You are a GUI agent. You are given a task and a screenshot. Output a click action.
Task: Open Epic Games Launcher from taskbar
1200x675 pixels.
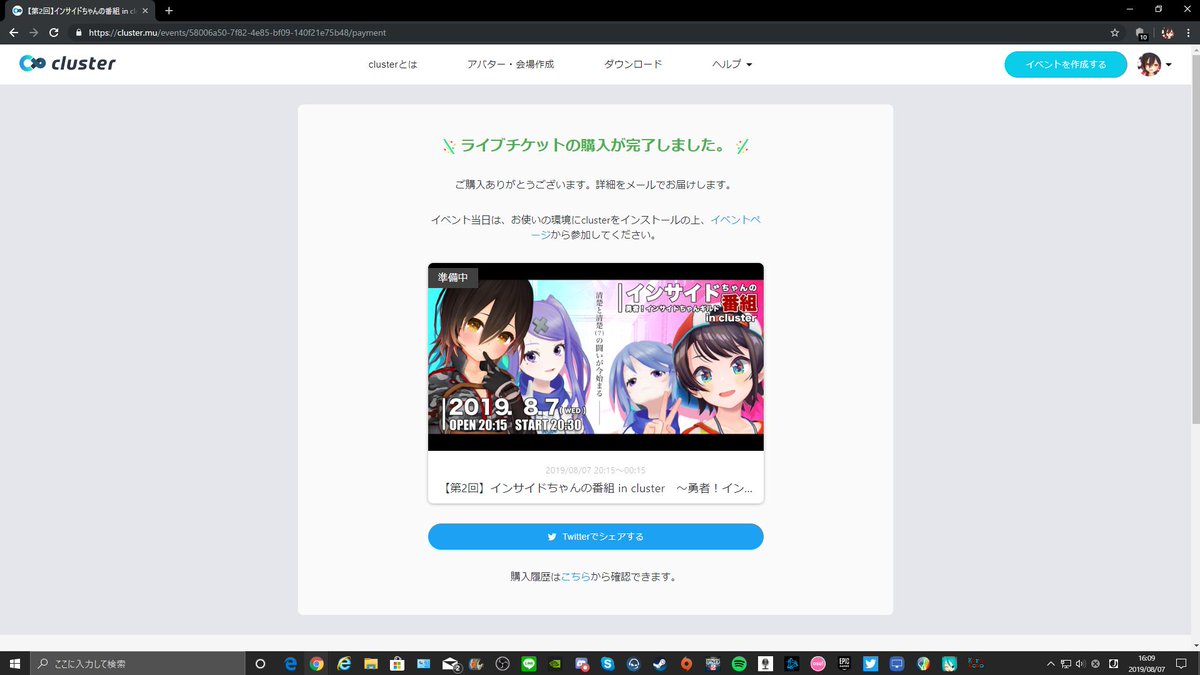tap(843, 663)
